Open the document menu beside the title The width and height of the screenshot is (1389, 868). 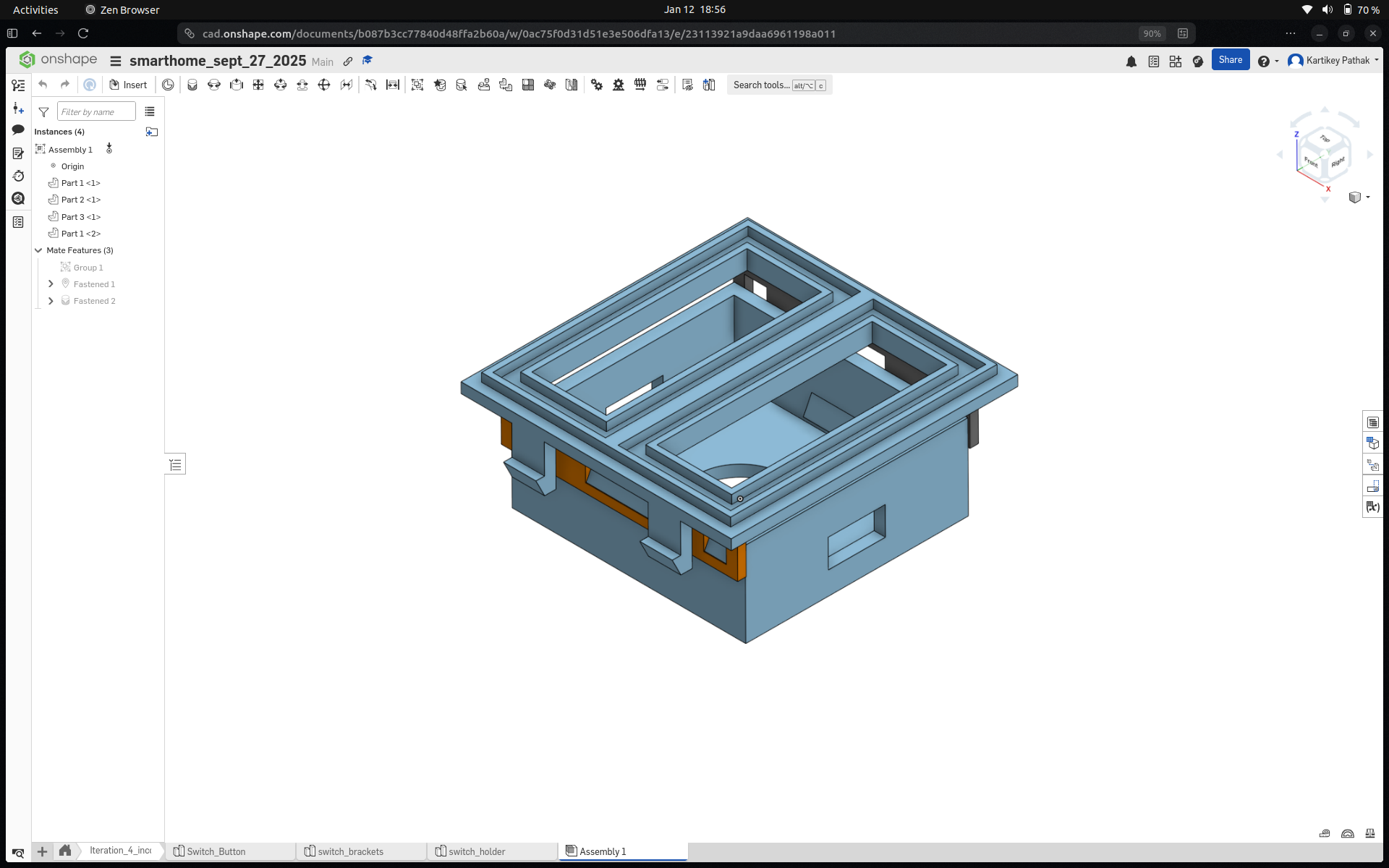[116, 61]
